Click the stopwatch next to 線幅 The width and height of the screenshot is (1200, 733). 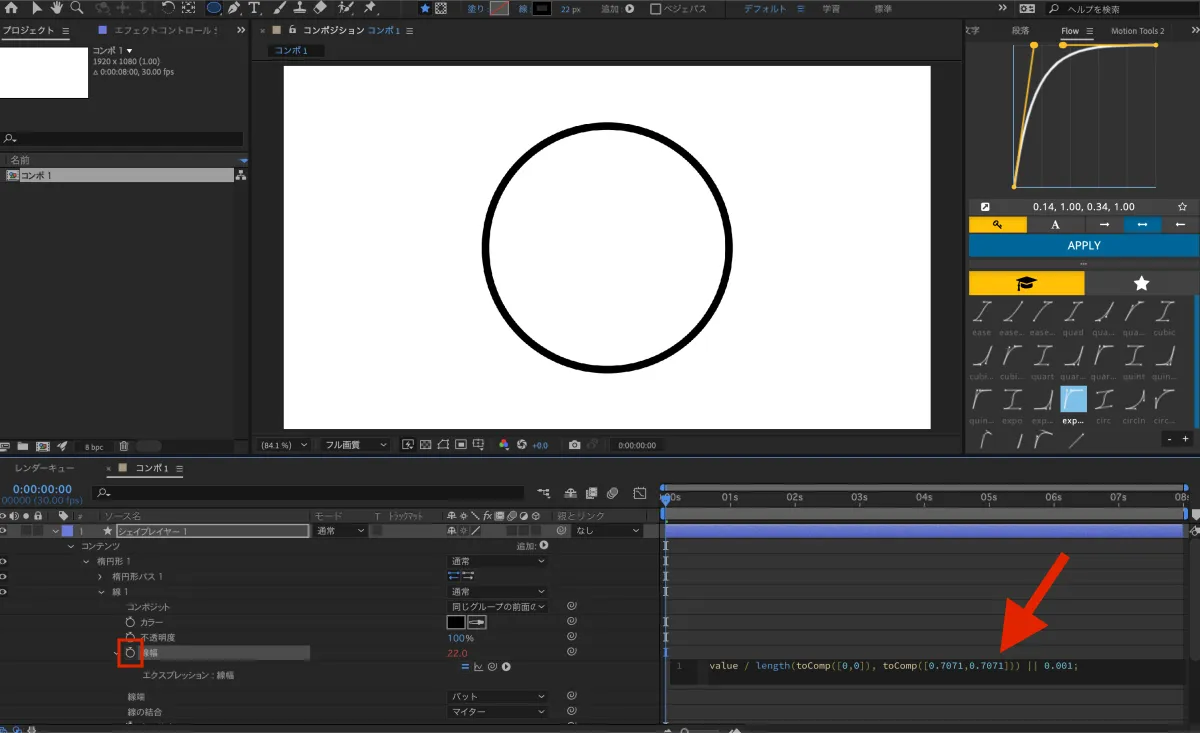pyautogui.click(x=130, y=652)
